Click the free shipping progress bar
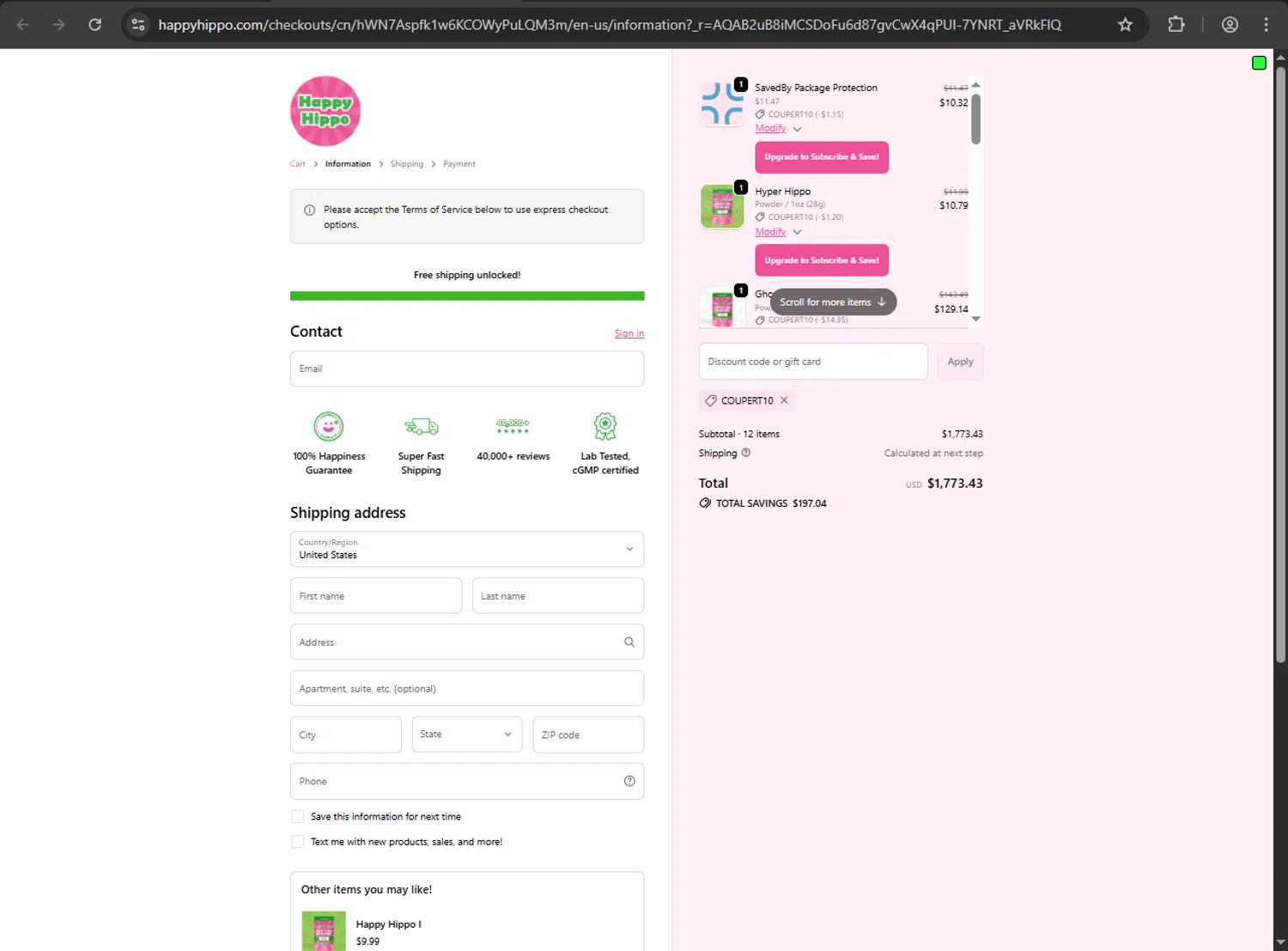Screen dimensions: 1288x951 click(467, 296)
